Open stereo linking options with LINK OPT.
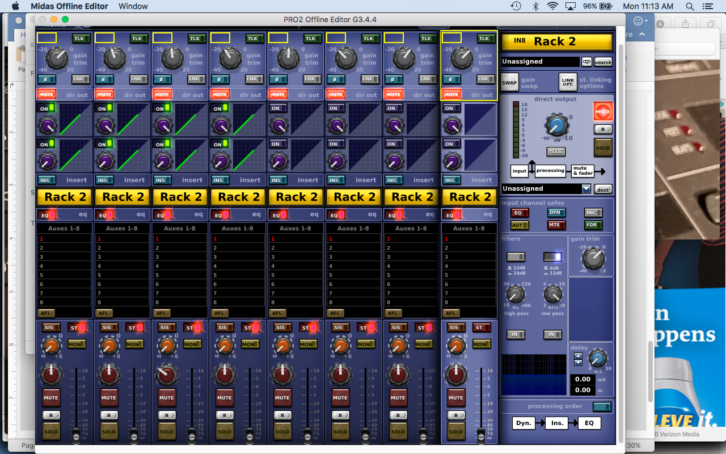The height and width of the screenshot is (454, 726). pyautogui.click(x=568, y=83)
